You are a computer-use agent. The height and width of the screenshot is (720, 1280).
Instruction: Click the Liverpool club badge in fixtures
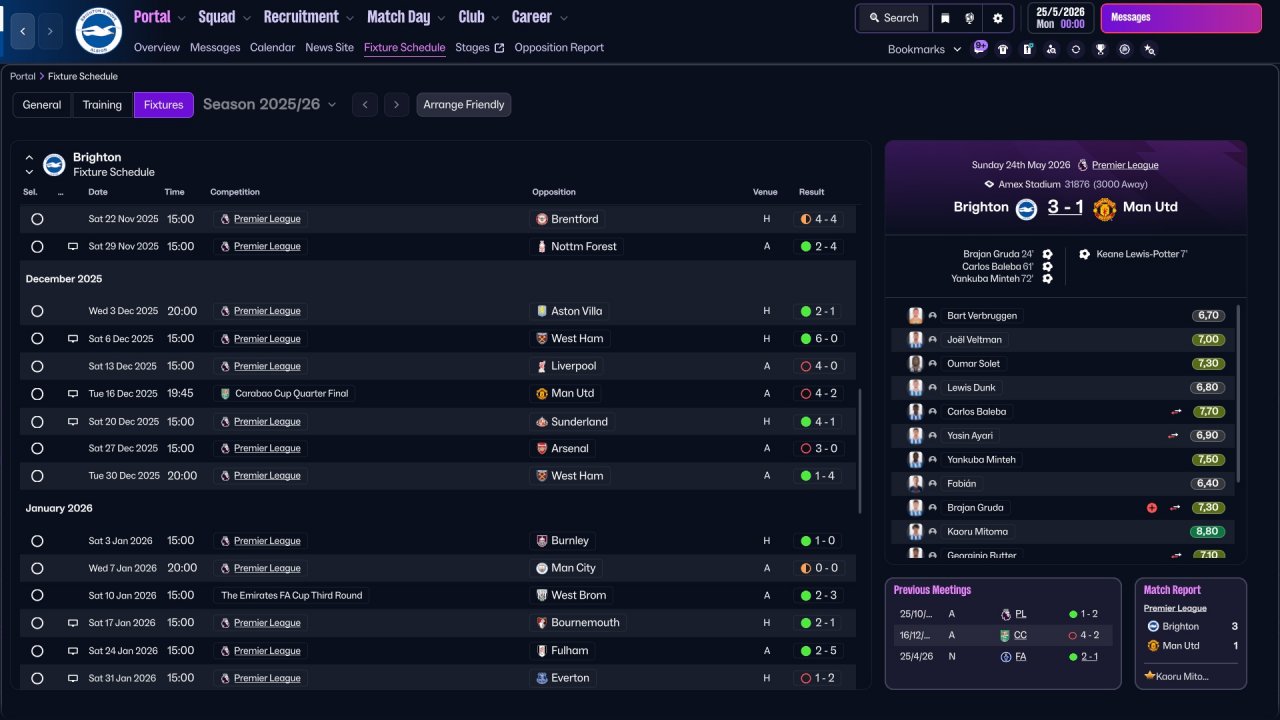pos(542,366)
